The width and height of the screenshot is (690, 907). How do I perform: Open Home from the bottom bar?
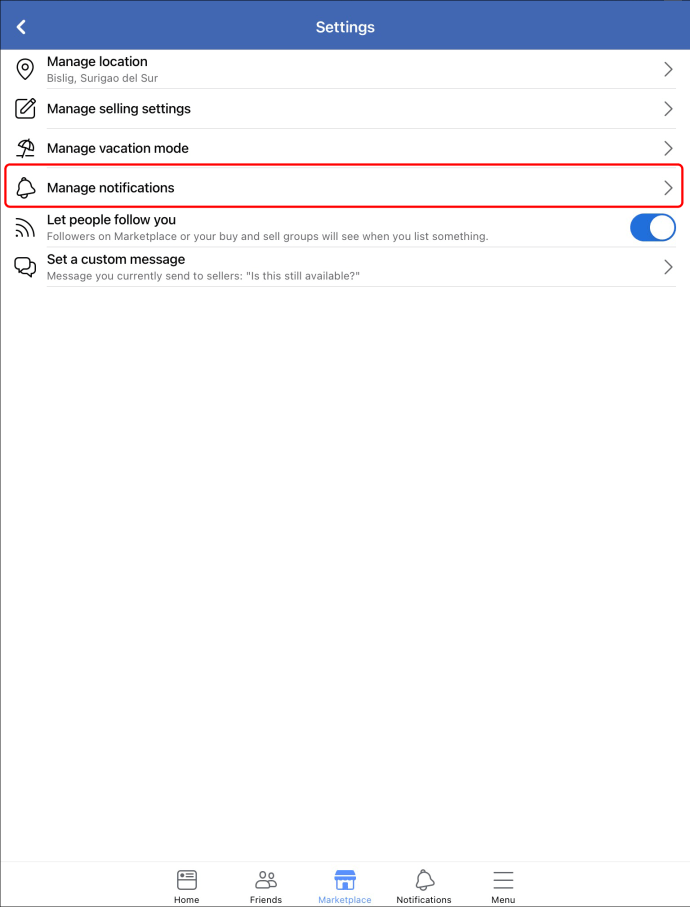click(x=186, y=886)
